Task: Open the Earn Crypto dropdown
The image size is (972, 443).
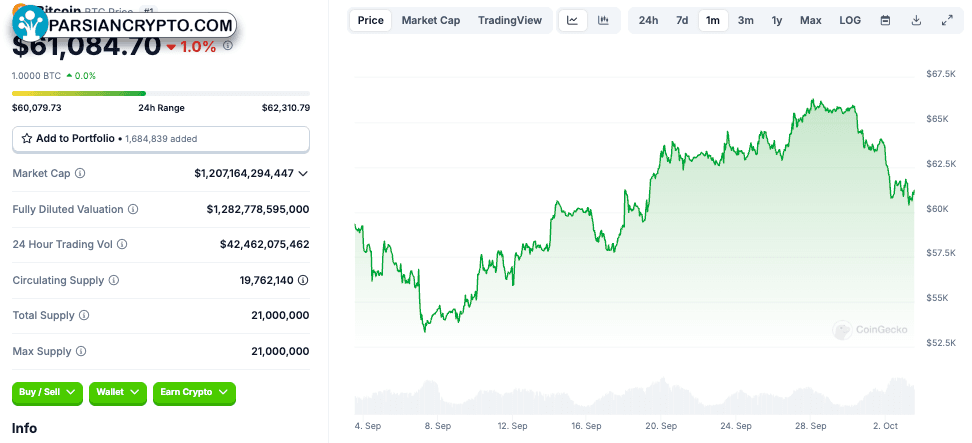Action: point(194,393)
